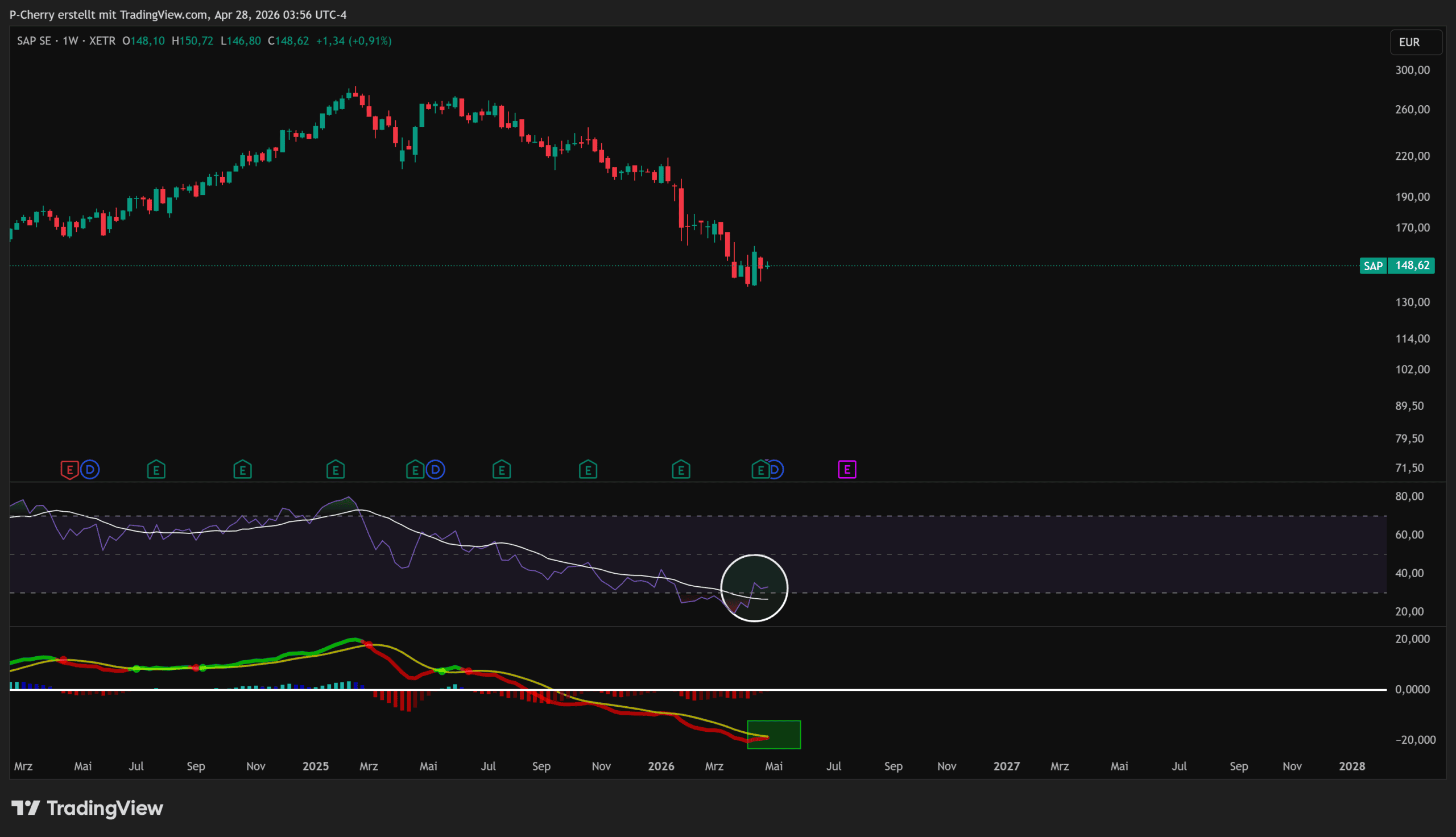1456x837 pixels.
Task: Click the green SAP 148,62 price label
Action: point(1397,266)
